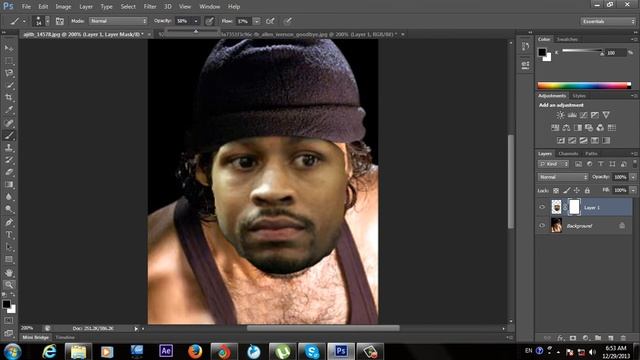This screenshot has width=640, height=360.
Task: Click the foreground color swatch in Color panel
Action: point(542,52)
